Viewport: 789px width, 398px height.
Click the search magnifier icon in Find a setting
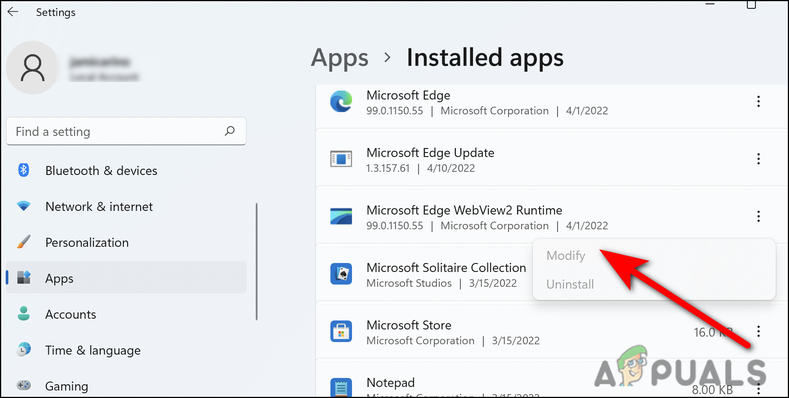230,131
